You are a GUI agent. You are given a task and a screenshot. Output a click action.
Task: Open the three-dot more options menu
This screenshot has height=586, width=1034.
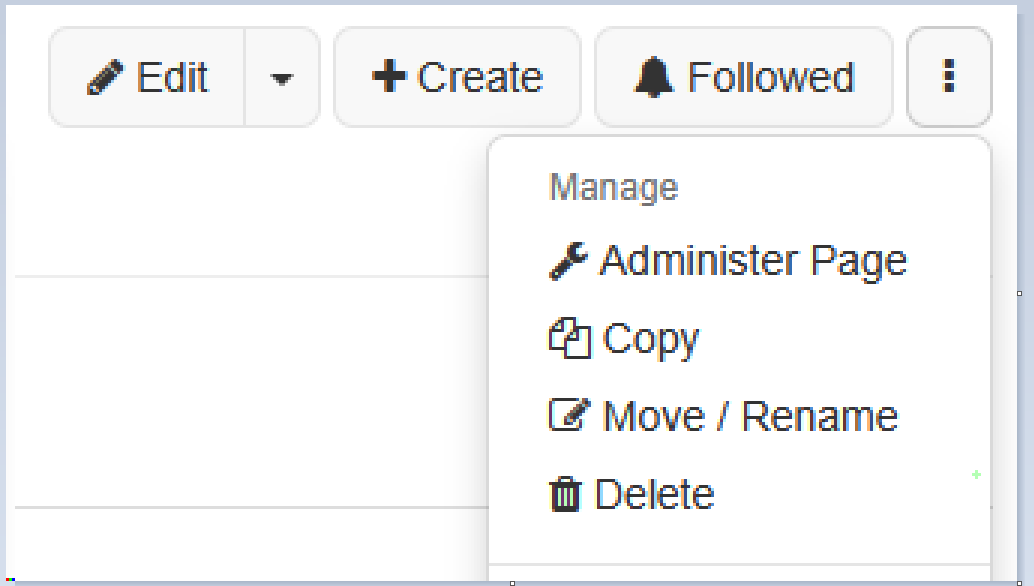pyautogui.click(x=949, y=76)
